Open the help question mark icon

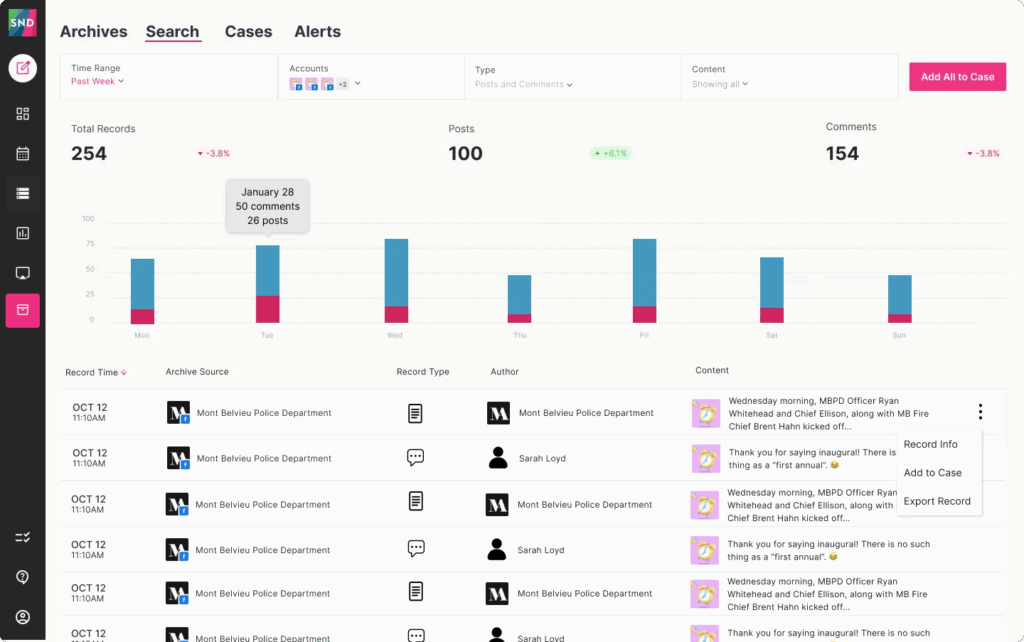pos(22,577)
